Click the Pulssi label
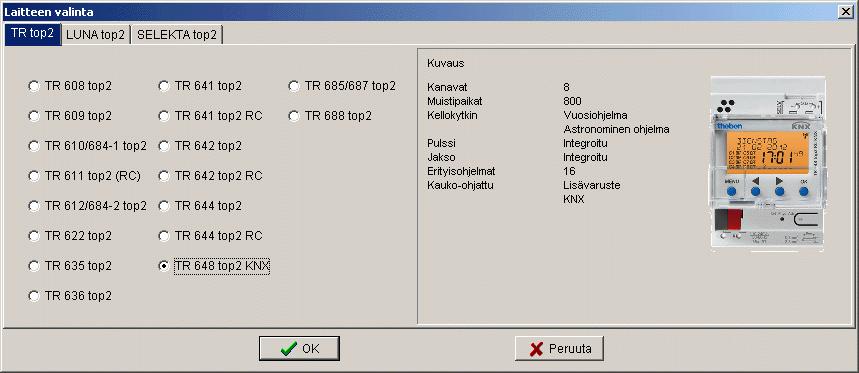This screenshot has height=373, width=859. coord(441,144)
